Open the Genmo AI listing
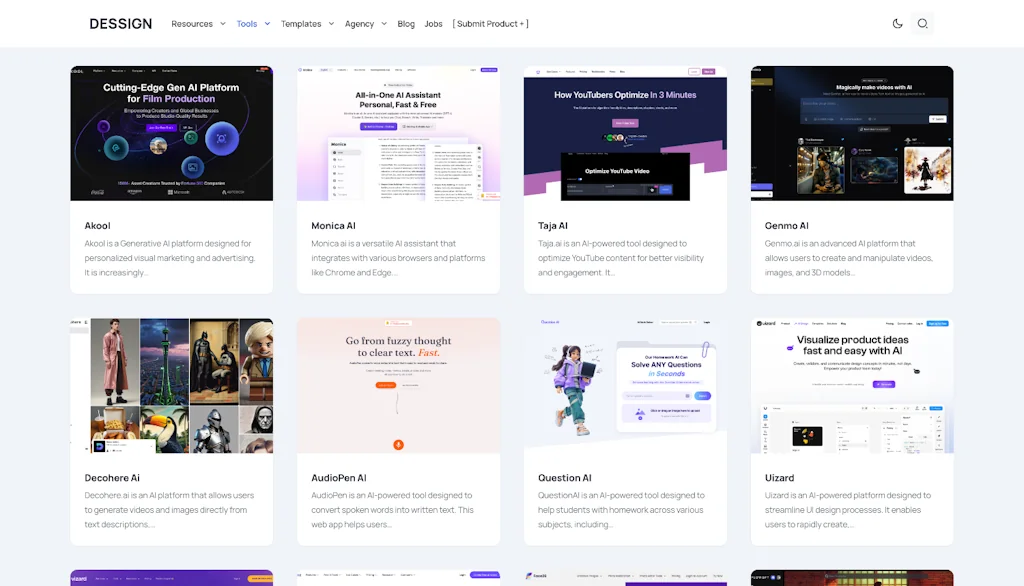 784,225
